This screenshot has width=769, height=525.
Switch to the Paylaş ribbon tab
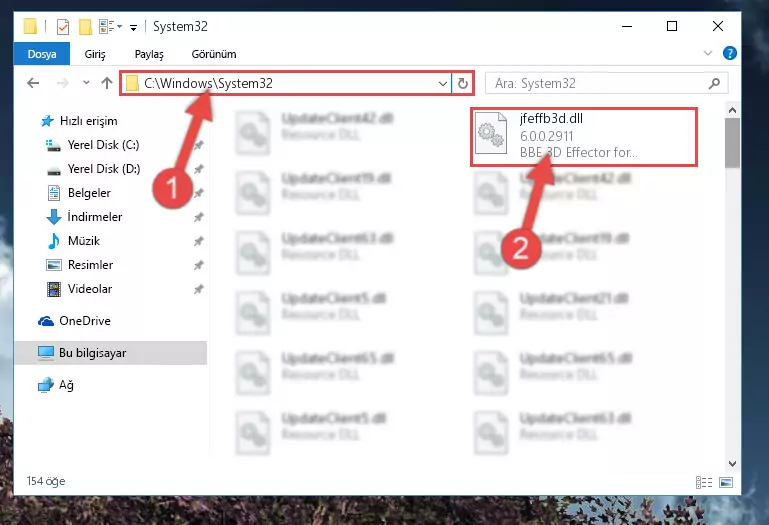tap(149, 54)
